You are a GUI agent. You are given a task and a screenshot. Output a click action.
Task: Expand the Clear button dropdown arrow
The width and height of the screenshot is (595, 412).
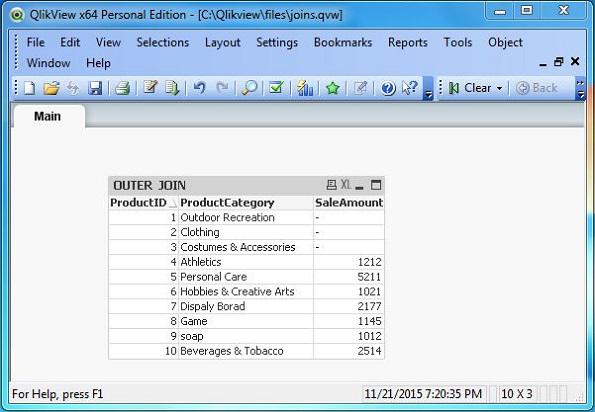[499, 88]
